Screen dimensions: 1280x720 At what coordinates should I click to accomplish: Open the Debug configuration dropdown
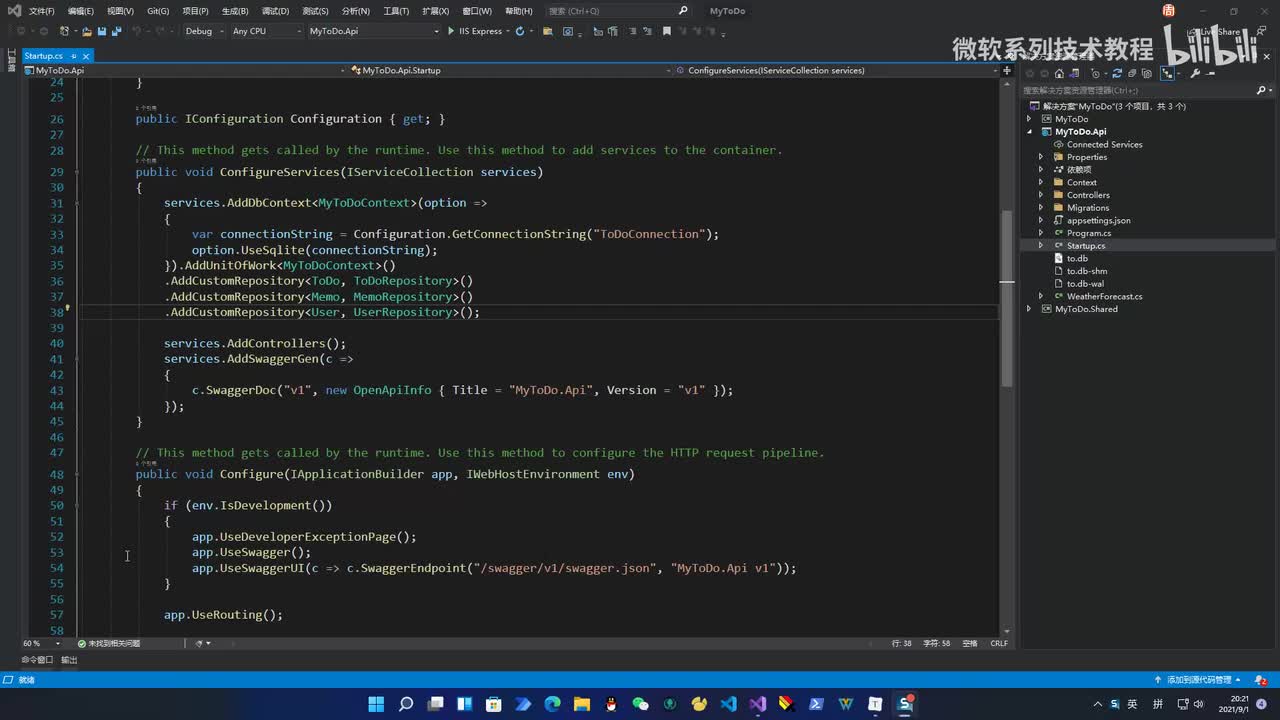point(203,31)
